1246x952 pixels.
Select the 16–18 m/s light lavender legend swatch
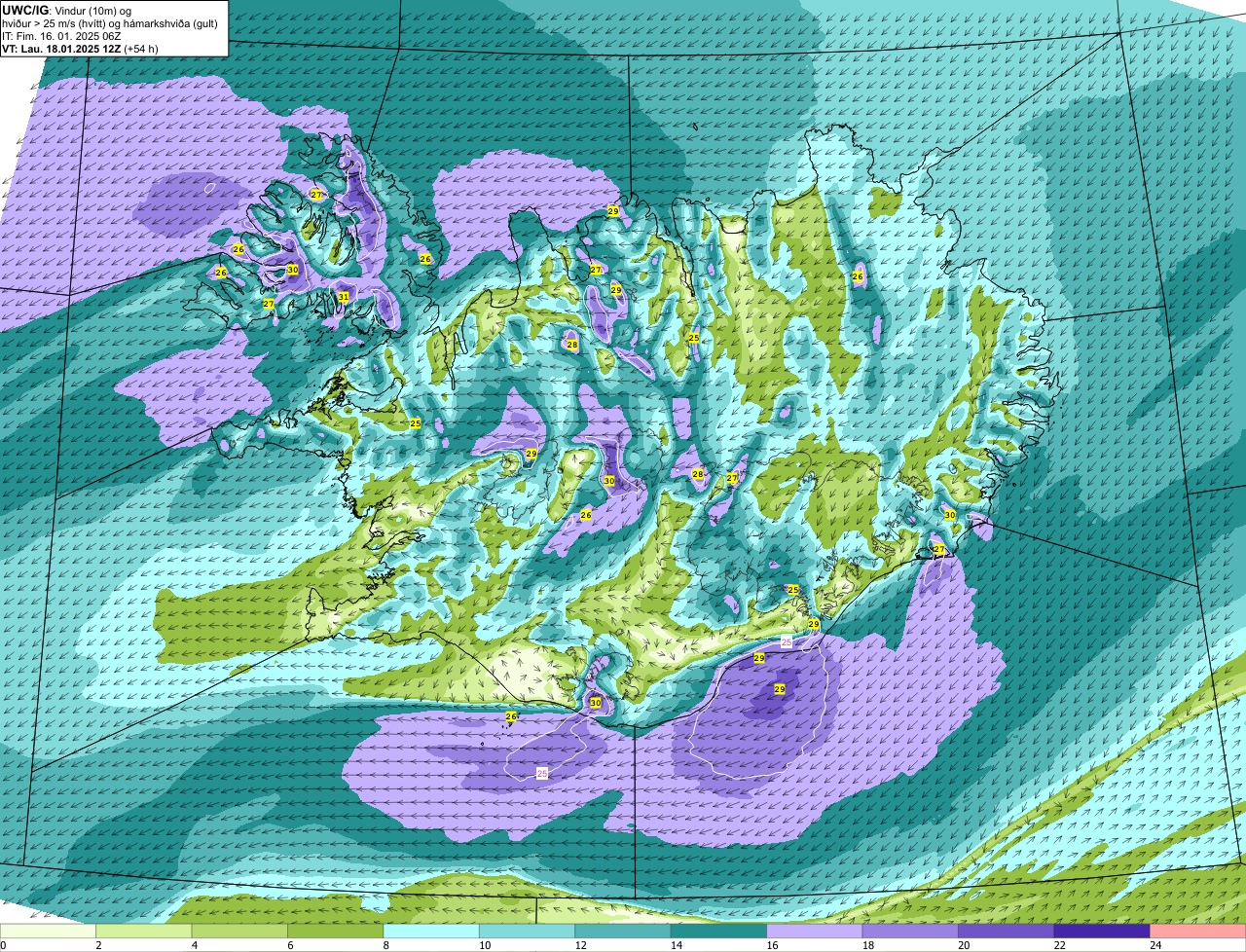815,932
